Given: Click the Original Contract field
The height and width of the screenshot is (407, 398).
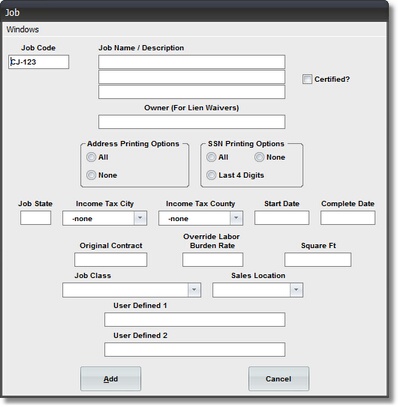Looking at the screenshot, I should [x=111, y=260].
